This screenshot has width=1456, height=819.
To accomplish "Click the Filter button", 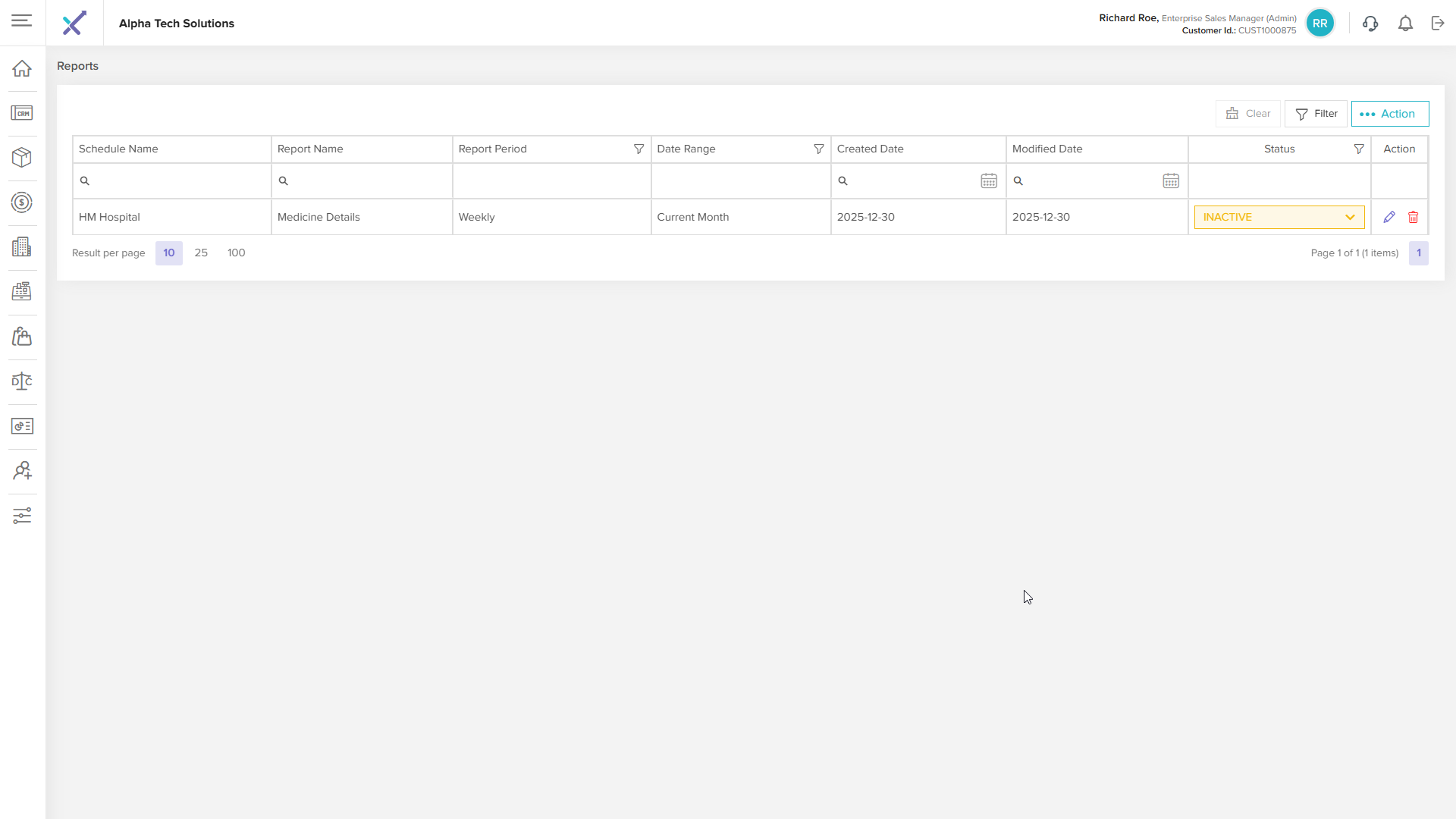I will [1316, 114].
